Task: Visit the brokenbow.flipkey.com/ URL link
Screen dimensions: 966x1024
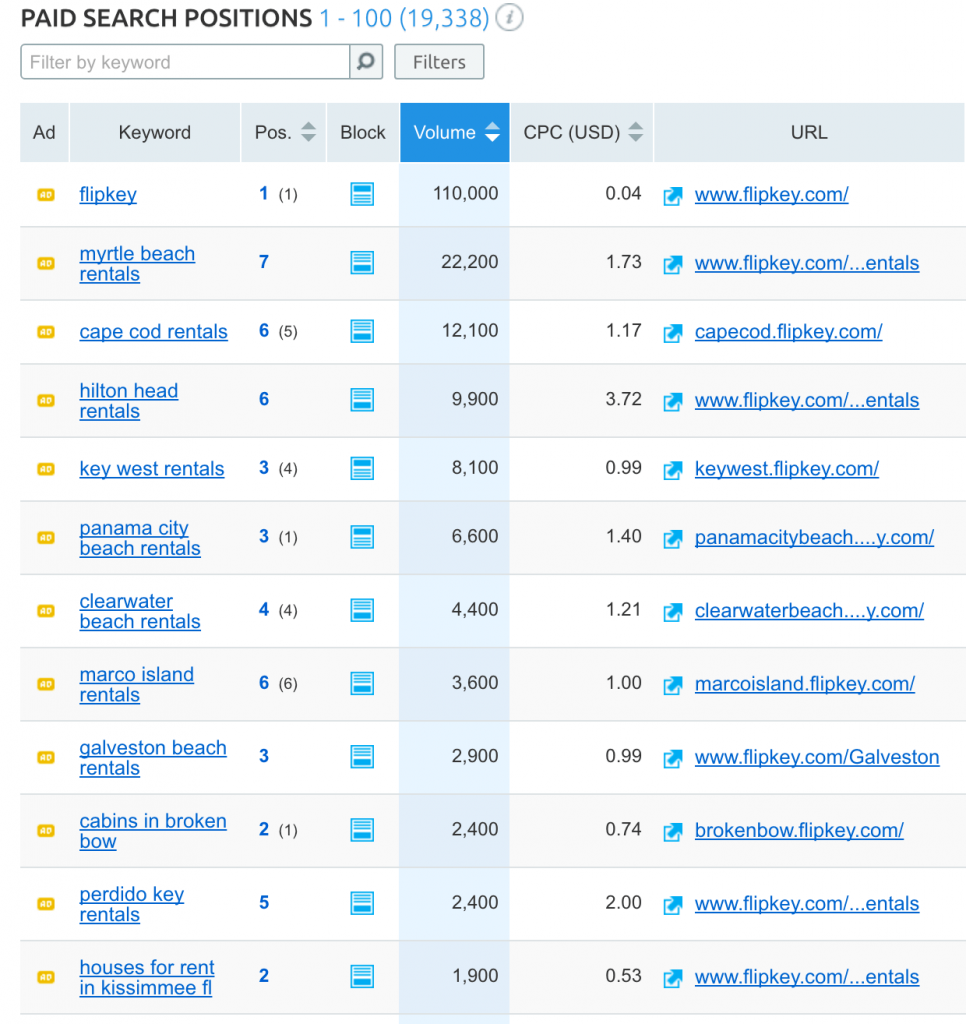Action: (x=799, y=830)
